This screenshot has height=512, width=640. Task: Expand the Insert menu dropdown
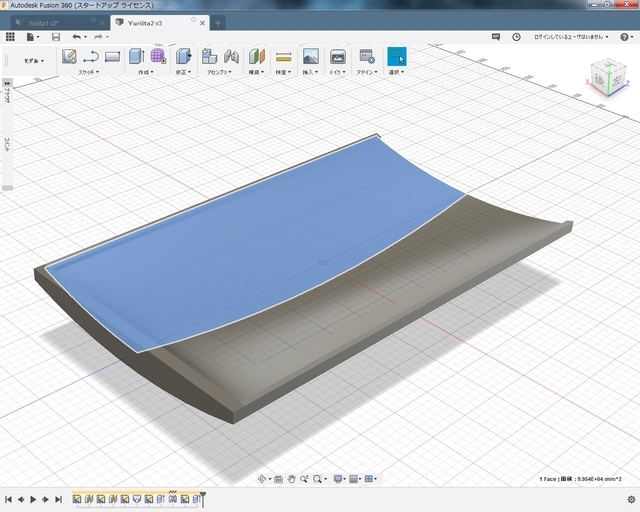click(x=310, y=72)
